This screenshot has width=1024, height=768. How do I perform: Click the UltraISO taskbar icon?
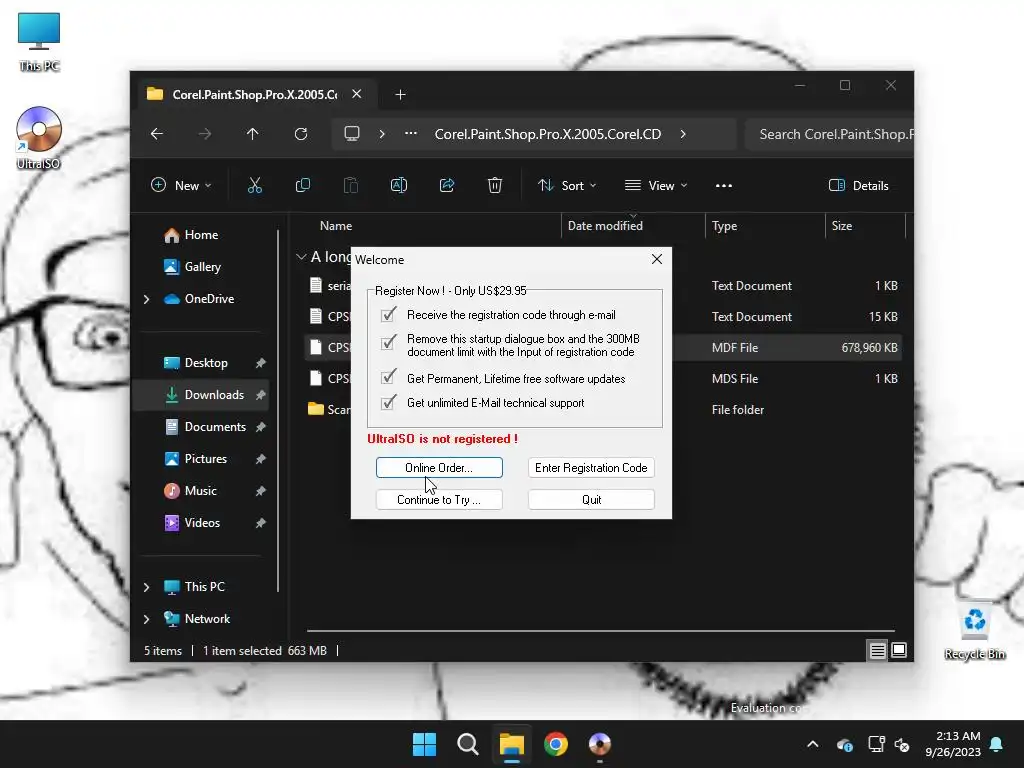600,744
